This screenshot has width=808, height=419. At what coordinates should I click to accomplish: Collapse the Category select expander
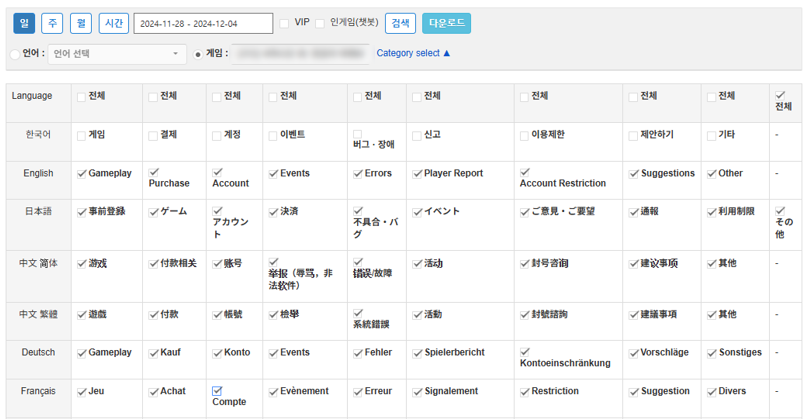[x=413, y=53]
